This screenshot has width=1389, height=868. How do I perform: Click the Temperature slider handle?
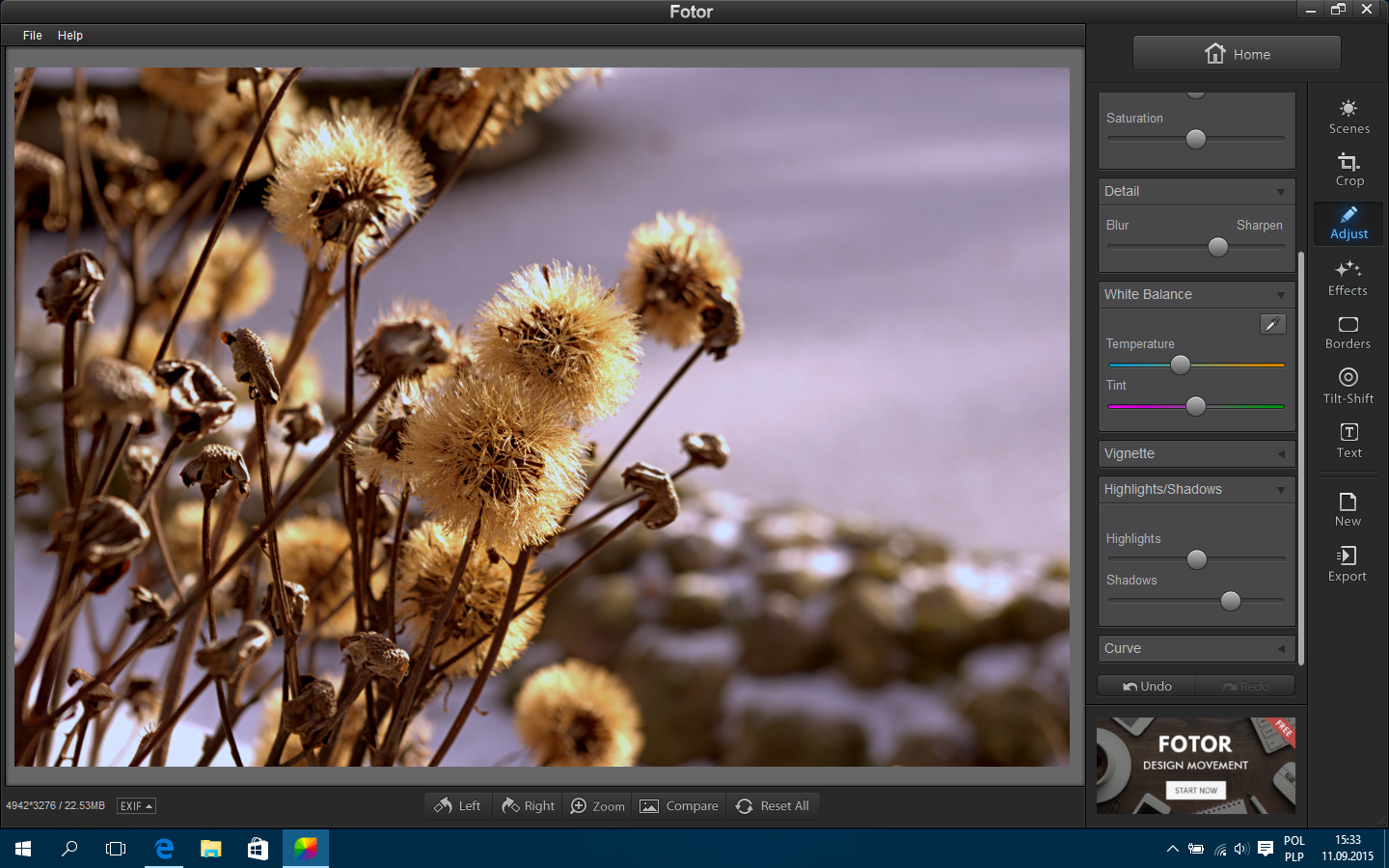(1181, 365)
